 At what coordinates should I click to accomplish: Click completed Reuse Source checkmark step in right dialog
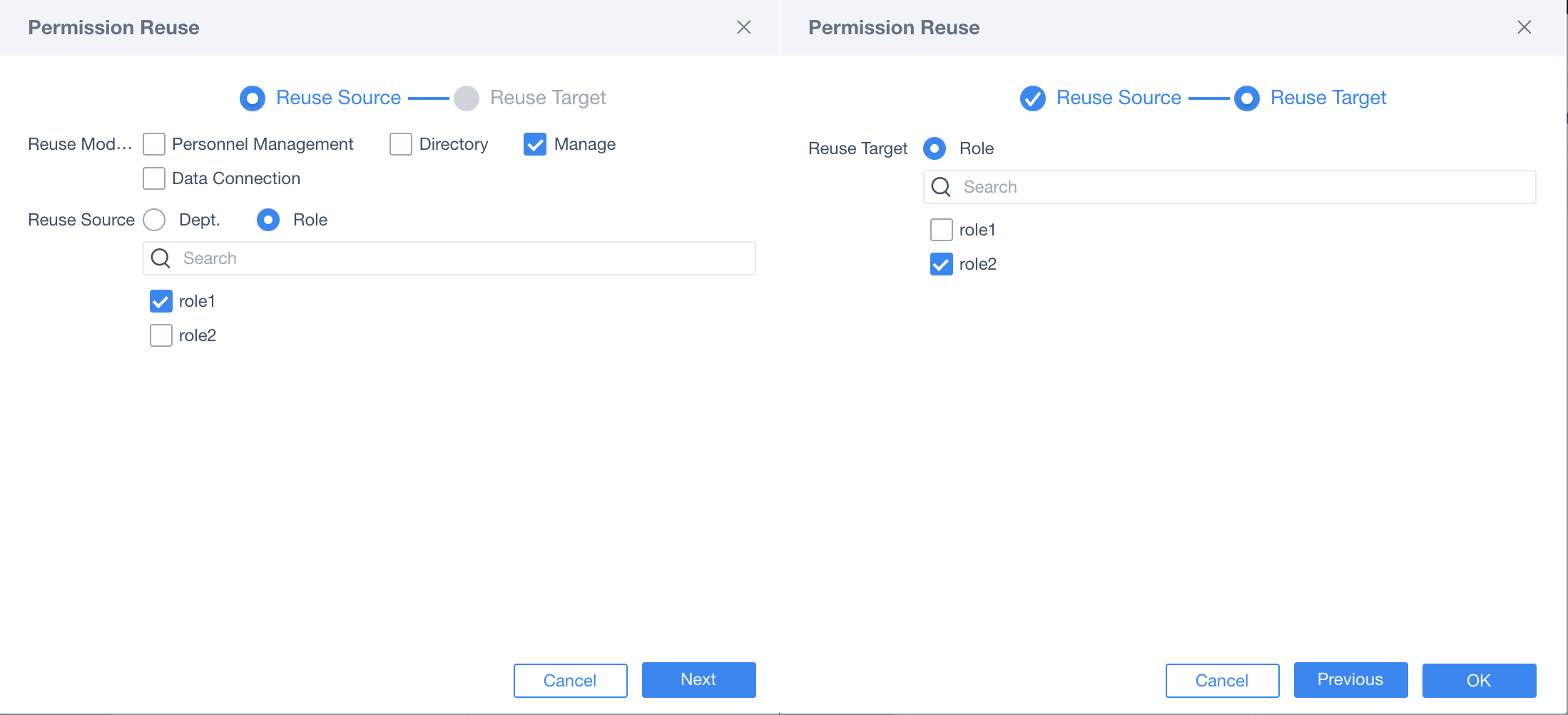click(1033, 98)
